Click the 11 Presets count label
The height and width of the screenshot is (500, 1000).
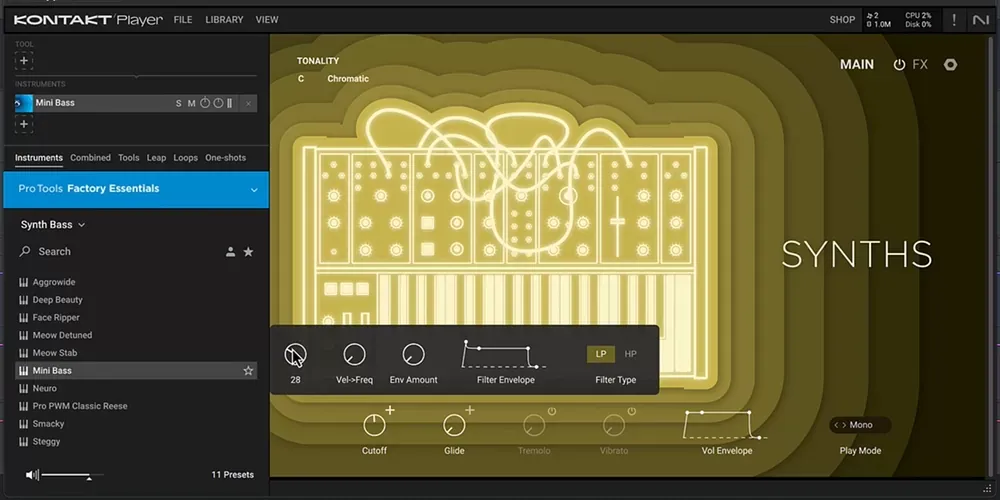coord(232,474)
